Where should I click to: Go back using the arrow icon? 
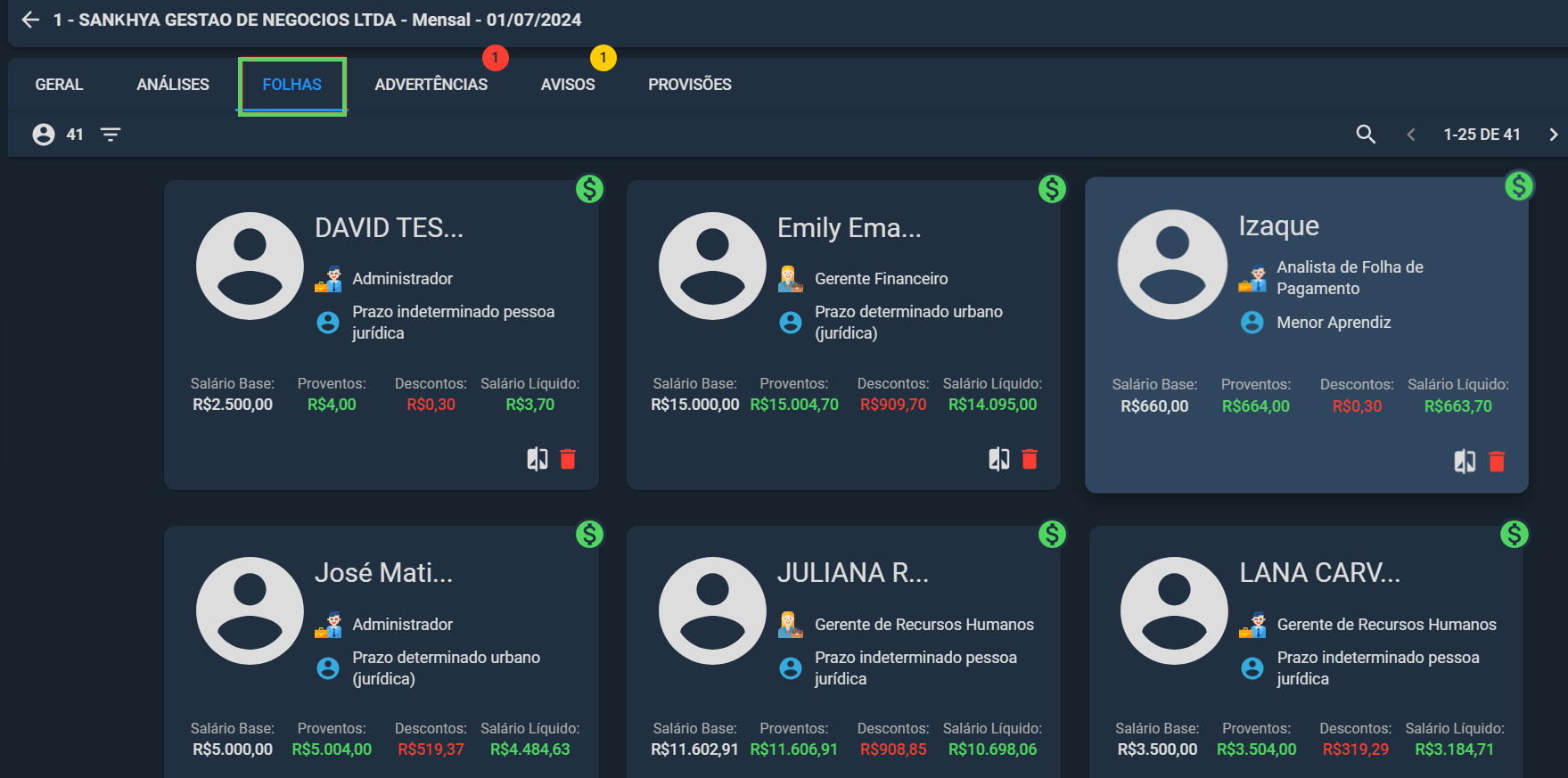(x=31, y=20)
